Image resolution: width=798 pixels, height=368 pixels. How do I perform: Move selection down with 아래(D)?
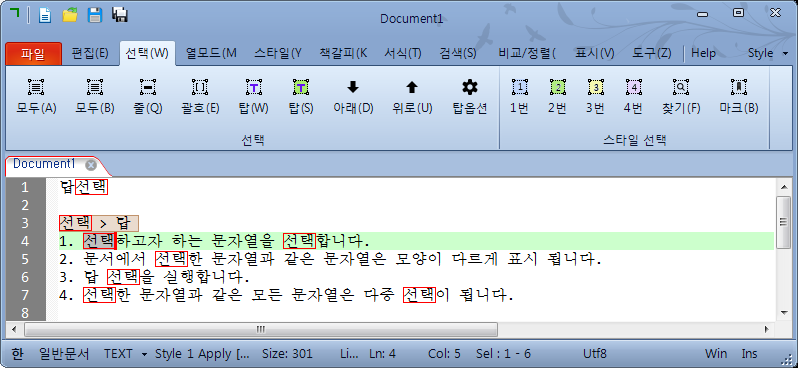[353, 96]
